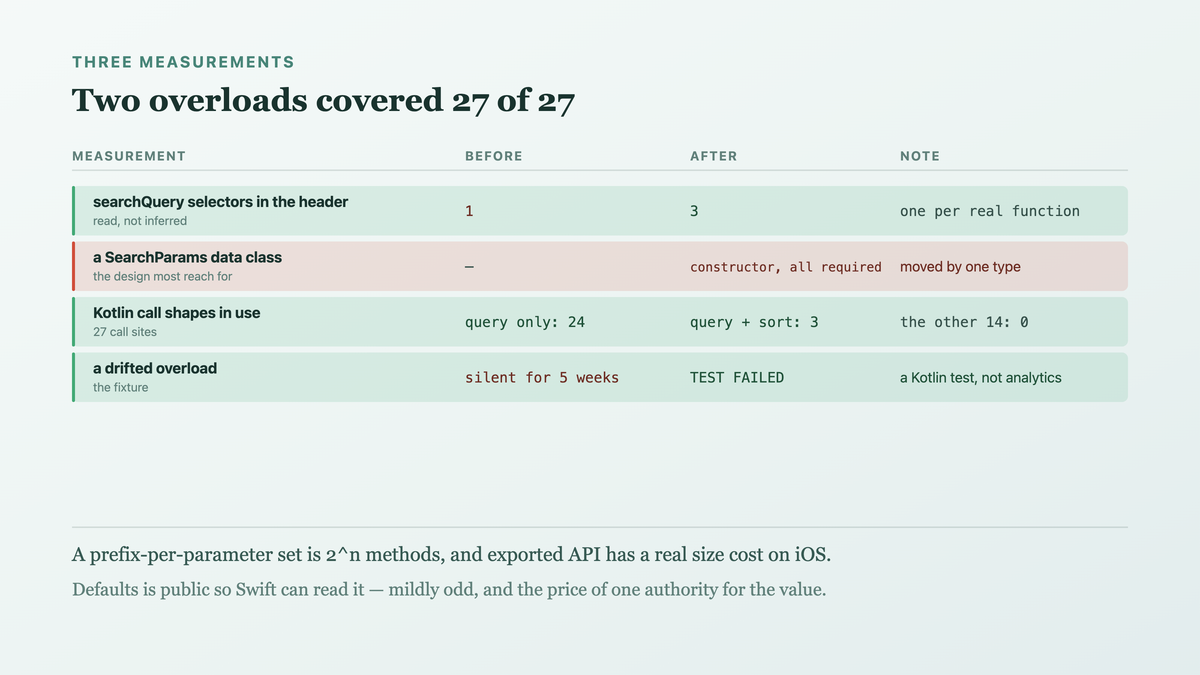Click the 'TEST FAILED' cell

click(737, 378)
